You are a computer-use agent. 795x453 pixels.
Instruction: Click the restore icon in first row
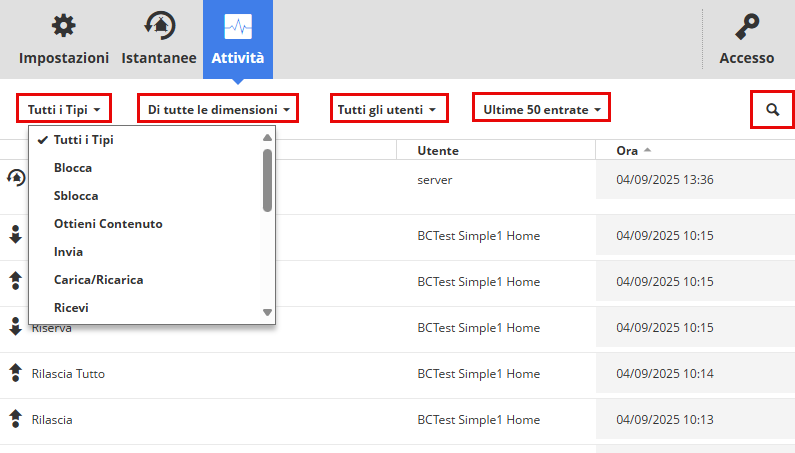(x=15, y=177)
